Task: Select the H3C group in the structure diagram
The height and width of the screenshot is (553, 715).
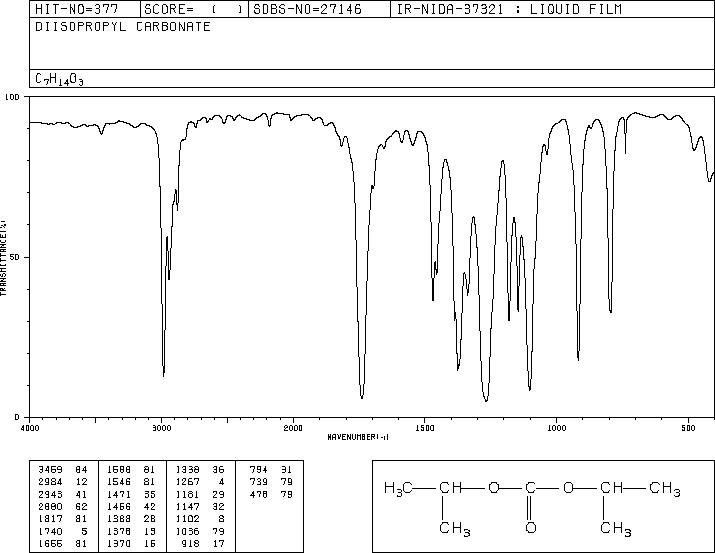Action: (x=398, y=488)
